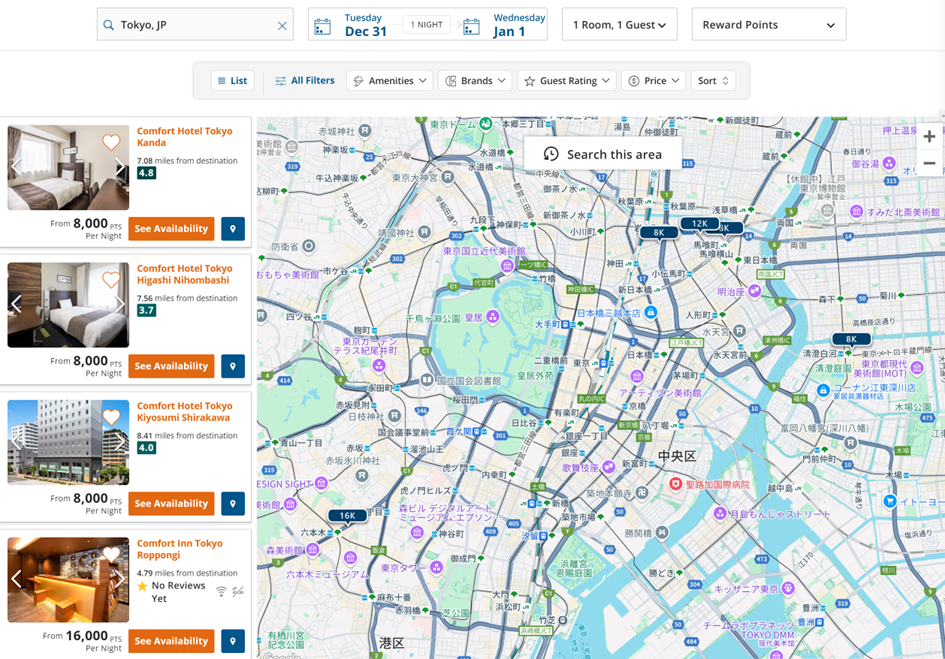Screen dimensions: 945x659
Task: Show next photo of Kiyosumi Shirakawa hotel
Action: [x=120, y=441]
